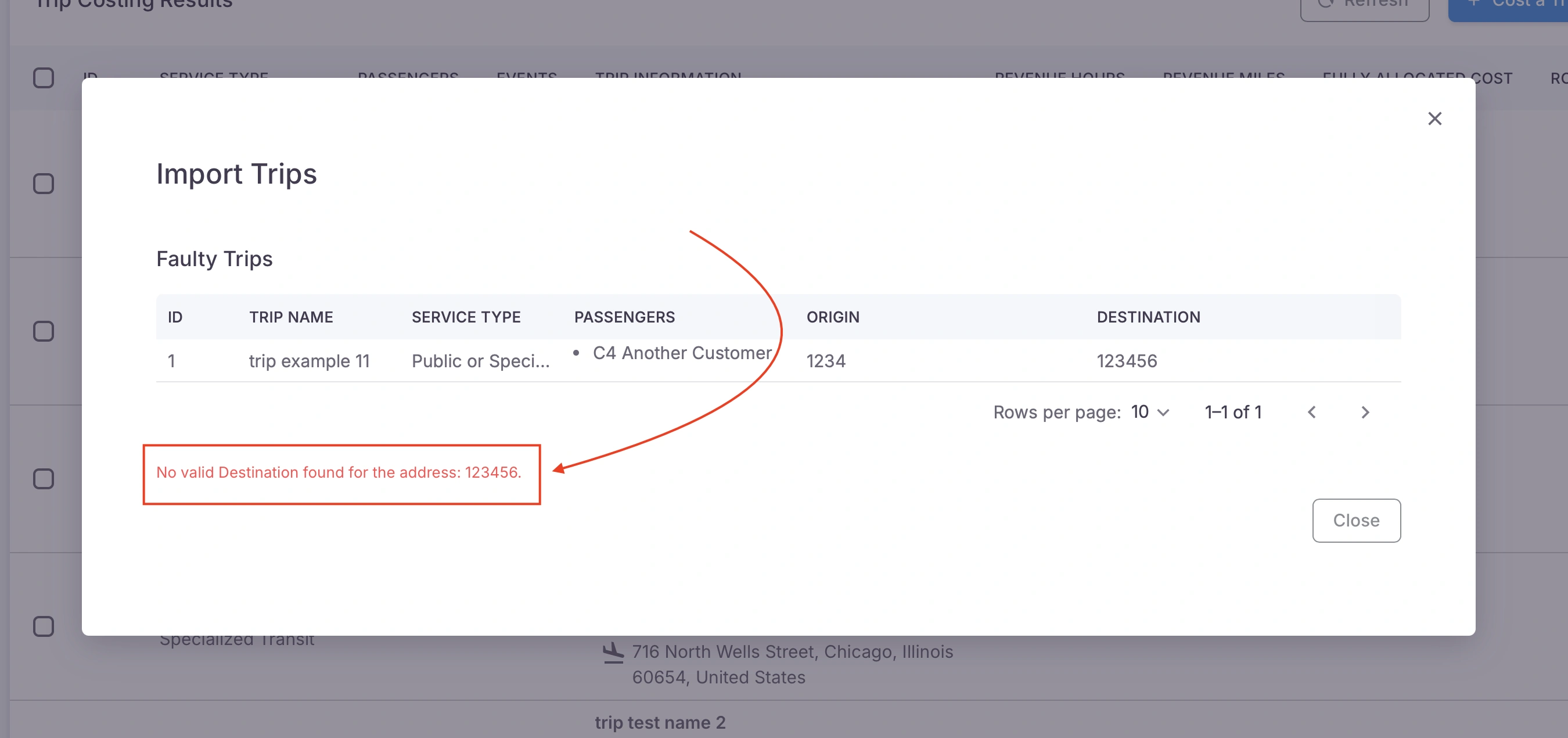Click destination value 123456 in table

point(1127,361)
